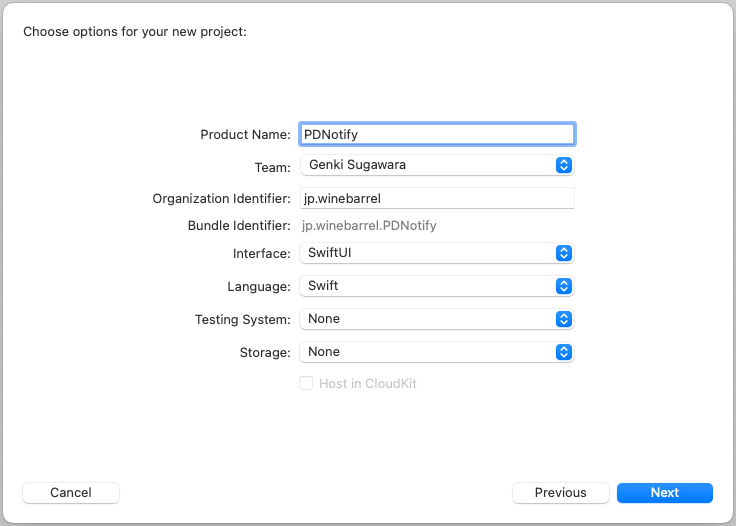736x526 pixels.
Task: Proceed by clicking the Next button
Action: click(x=665, y=492)
